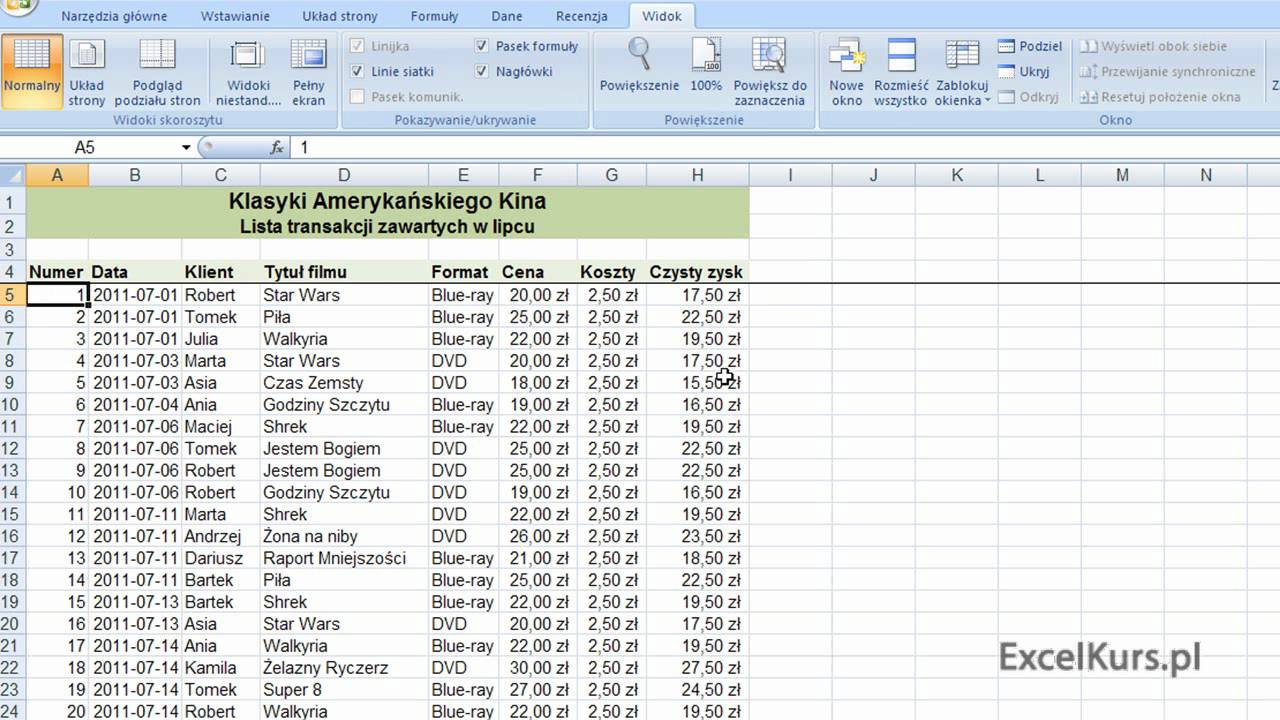1280x720 pixels.
Task: Open the Formuły ribbon tab
Action: pyautogui.click(x=434, y=16)
